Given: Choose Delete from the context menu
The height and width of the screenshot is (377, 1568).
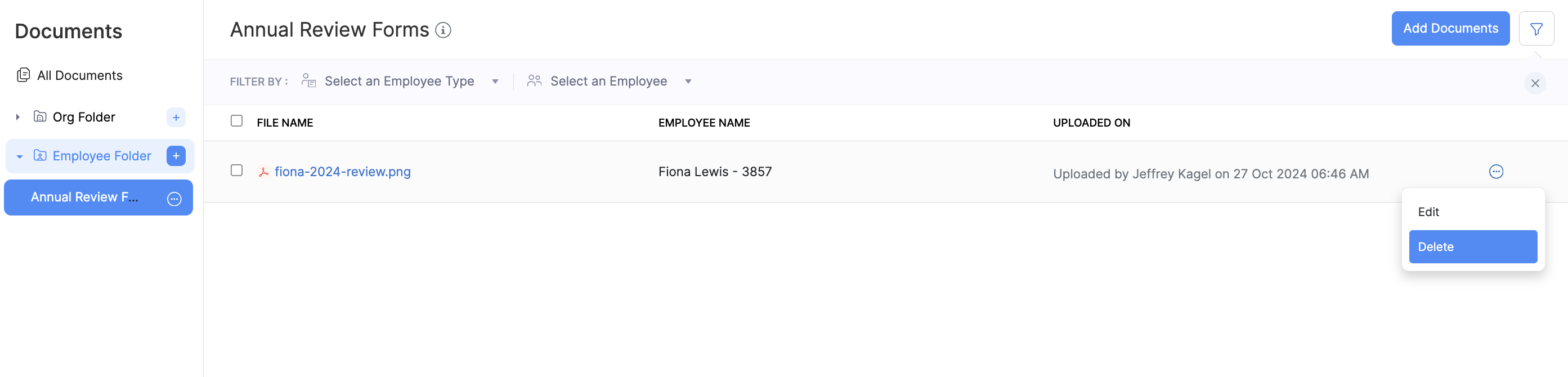Looking at the screenshot, I should coord(1472,246).
